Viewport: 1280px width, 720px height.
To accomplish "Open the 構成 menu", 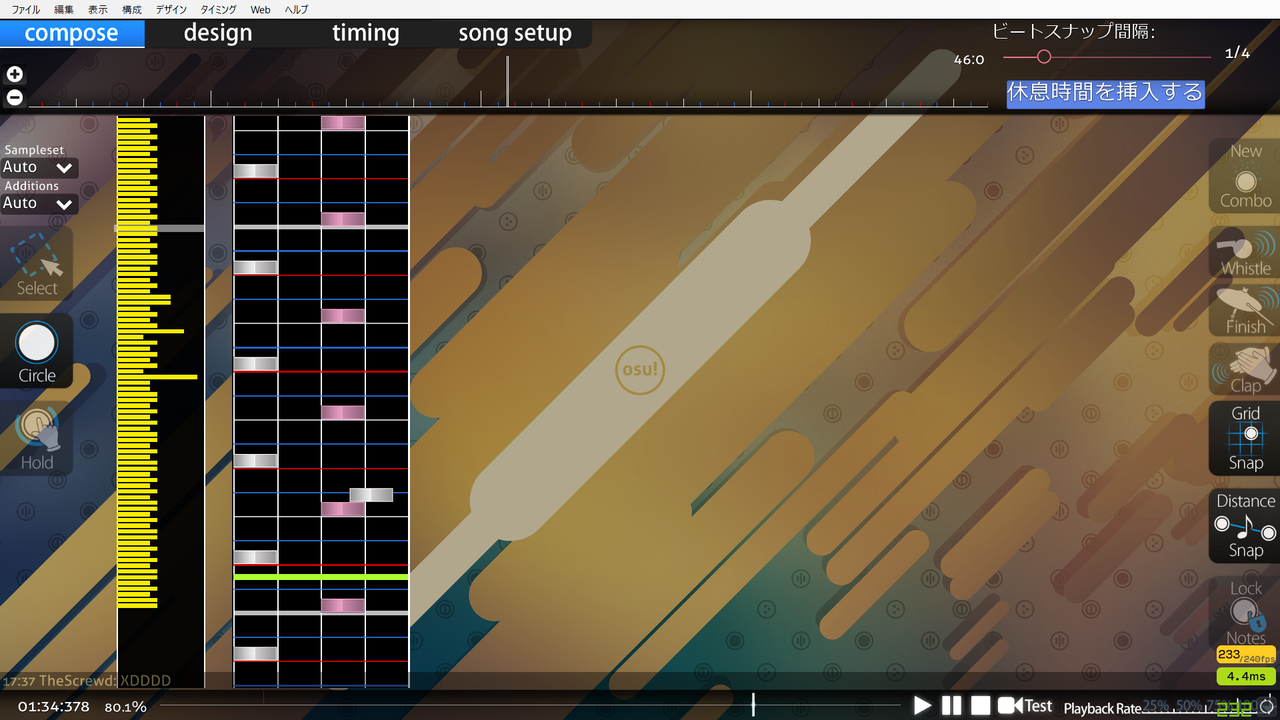I will click(x=132, y=9).
